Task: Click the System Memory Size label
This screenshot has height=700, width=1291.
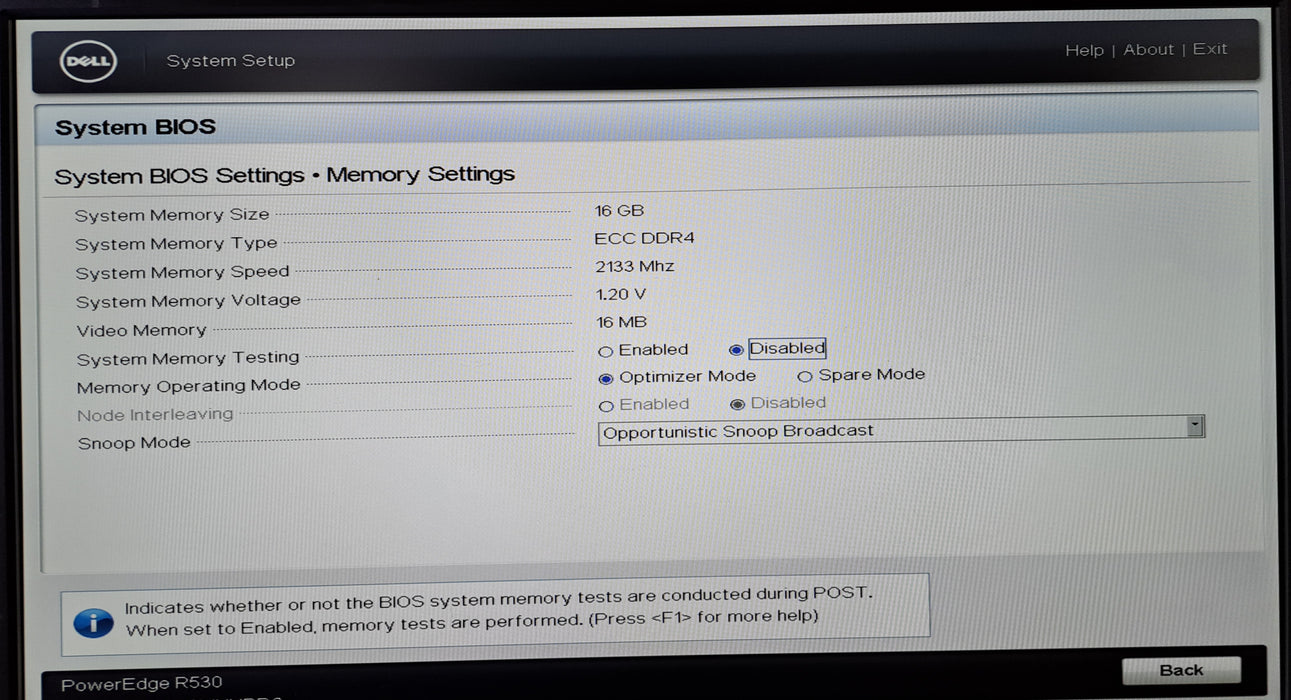Action: (x=172, y=215)
